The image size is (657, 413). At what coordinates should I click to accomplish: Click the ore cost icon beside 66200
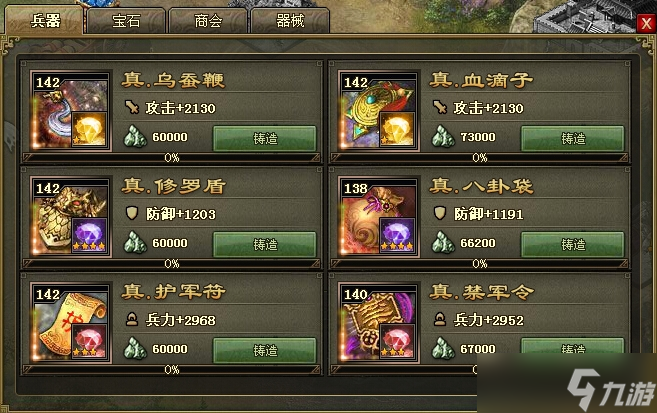click(x=443, y=243)
